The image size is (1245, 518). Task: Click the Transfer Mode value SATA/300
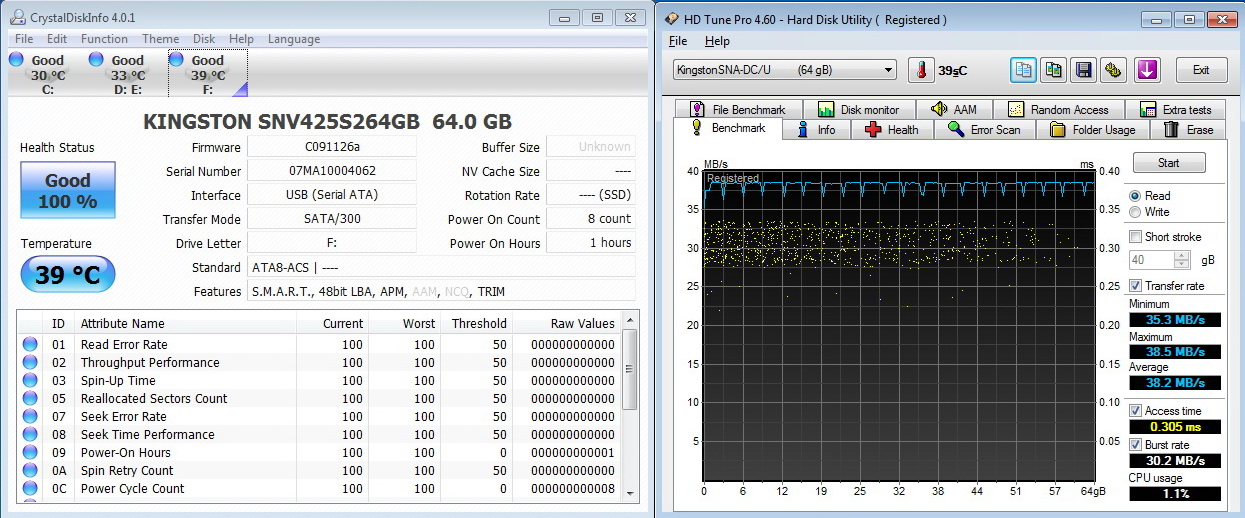coord(332,219)
